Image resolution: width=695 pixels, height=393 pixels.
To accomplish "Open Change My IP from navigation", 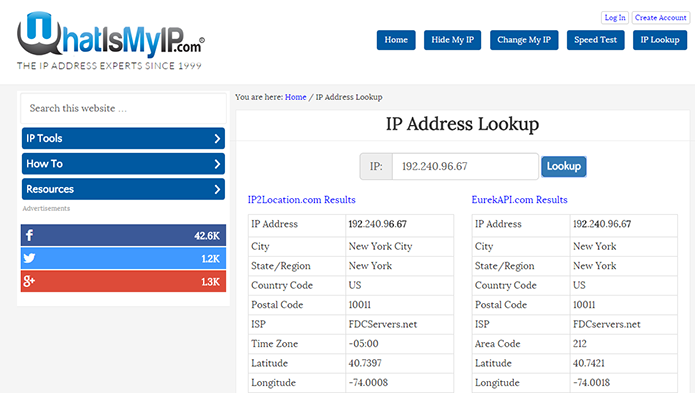I will (x=524, y=40).
